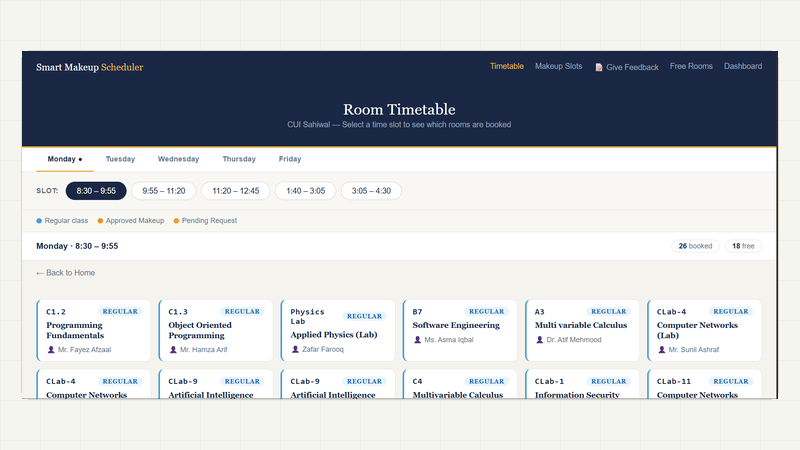
Task: Click the Pending Request legend dot
Action: 176,221
